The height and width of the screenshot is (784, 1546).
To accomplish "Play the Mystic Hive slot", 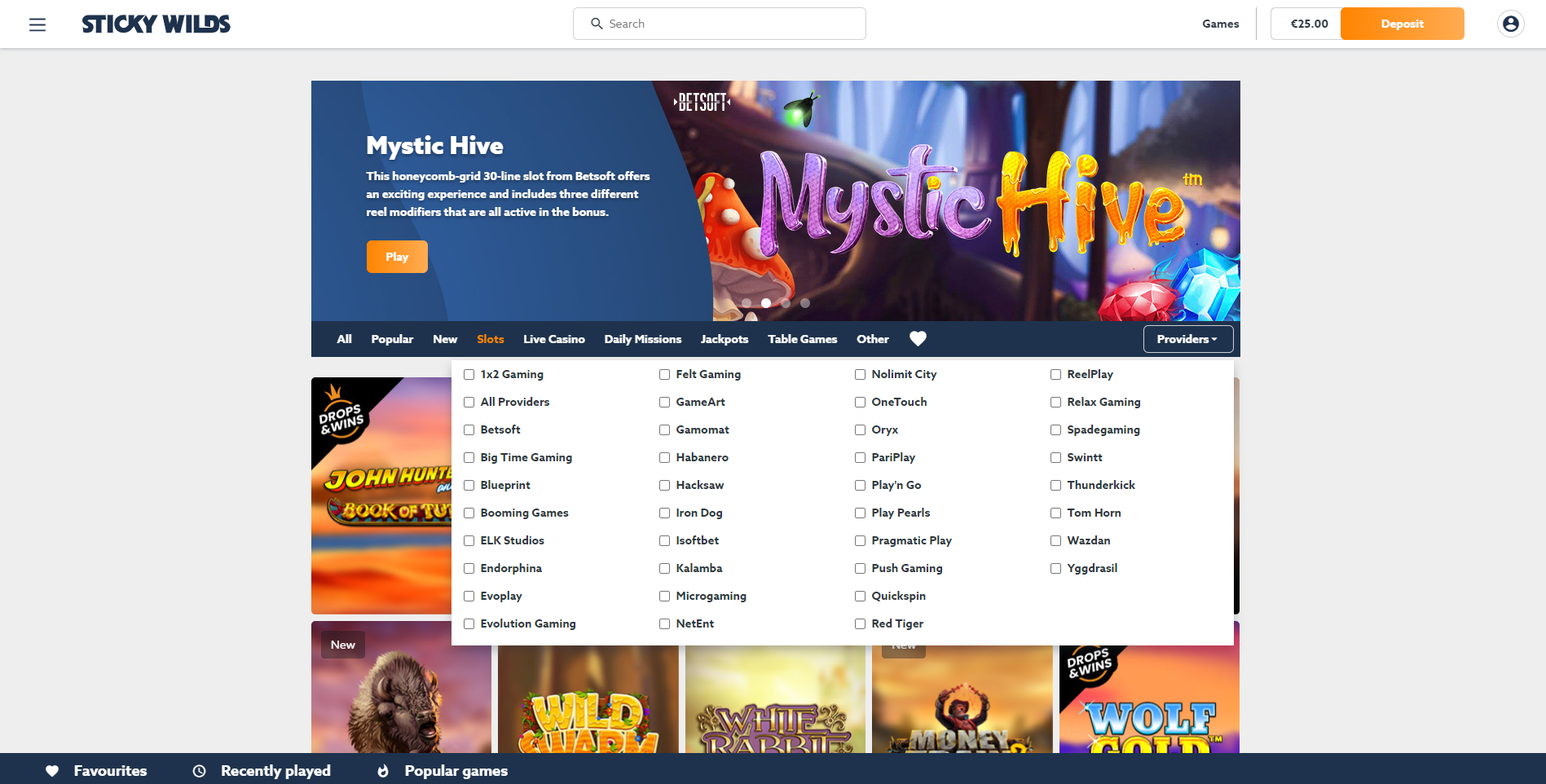I will tap(397, 257).
